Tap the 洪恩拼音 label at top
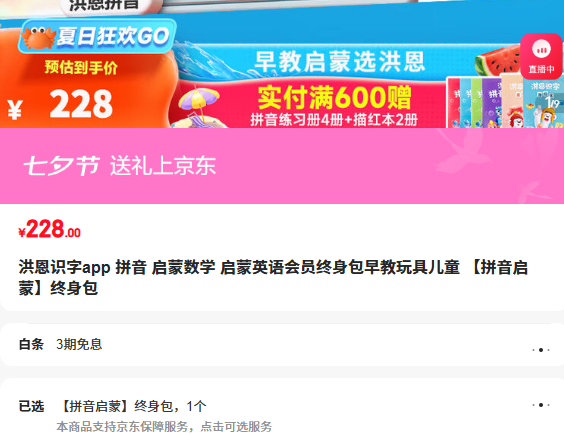Viewport: 564px width, 435px height. pyautogui.click(x=104, y=5)
